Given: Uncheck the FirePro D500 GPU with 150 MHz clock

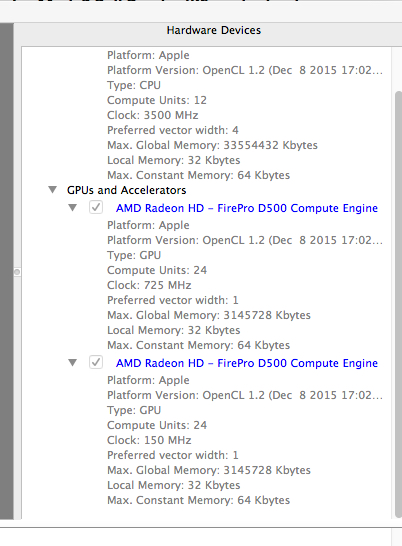Looking at the screenshot, I should [x=96, y=362].
